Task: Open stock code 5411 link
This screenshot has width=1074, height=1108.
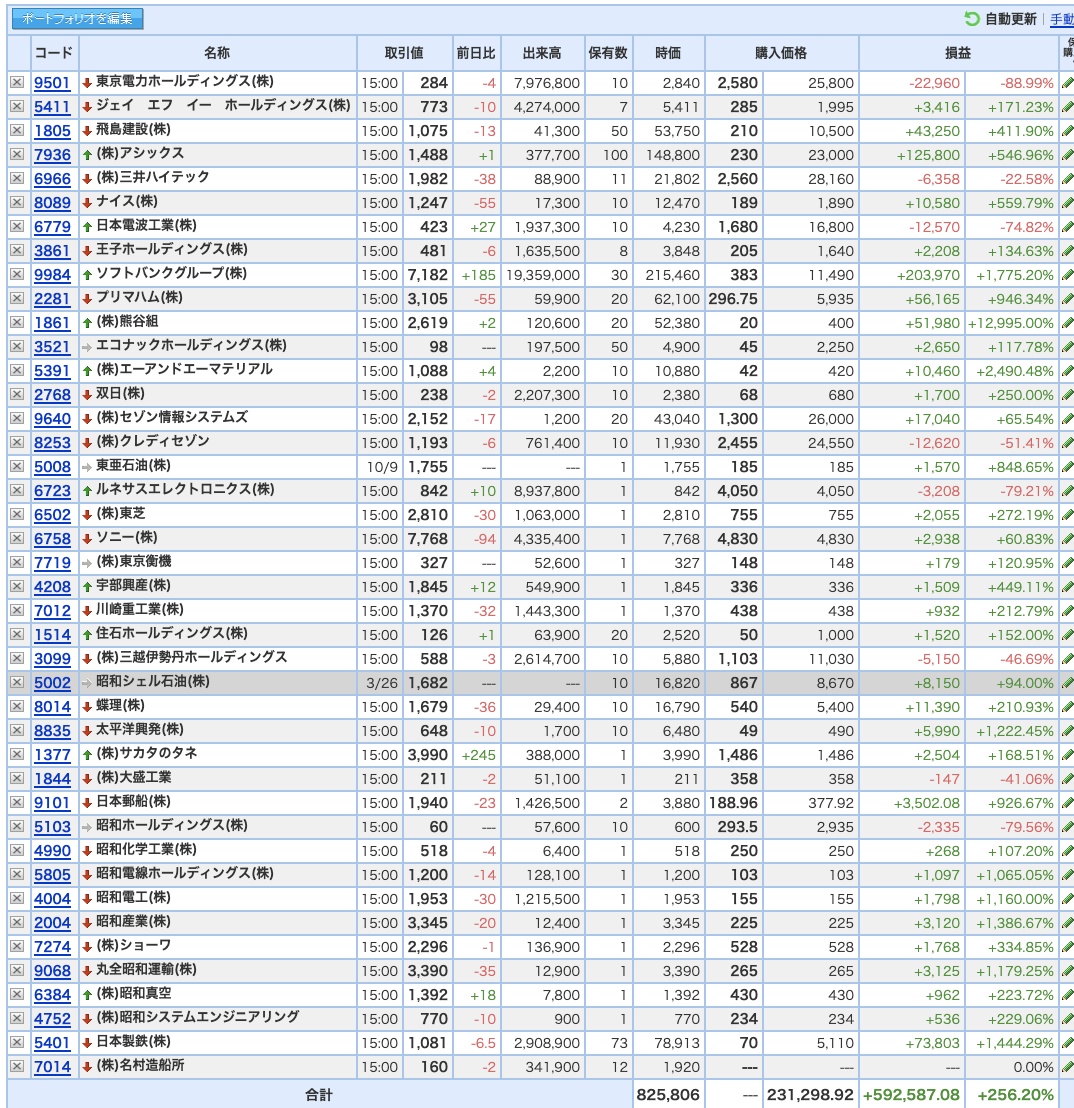Action: (x=52, y=107)
